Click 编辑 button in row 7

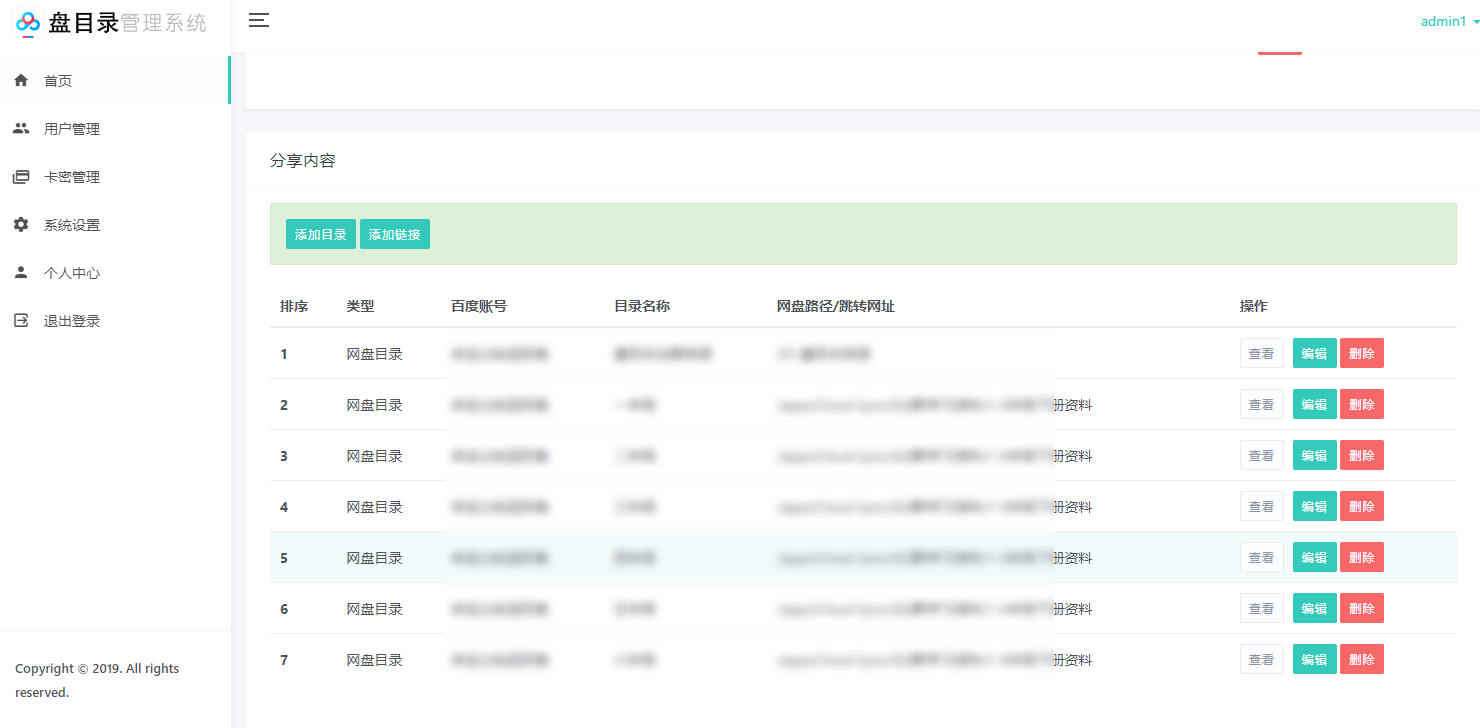pos(1314,659)
